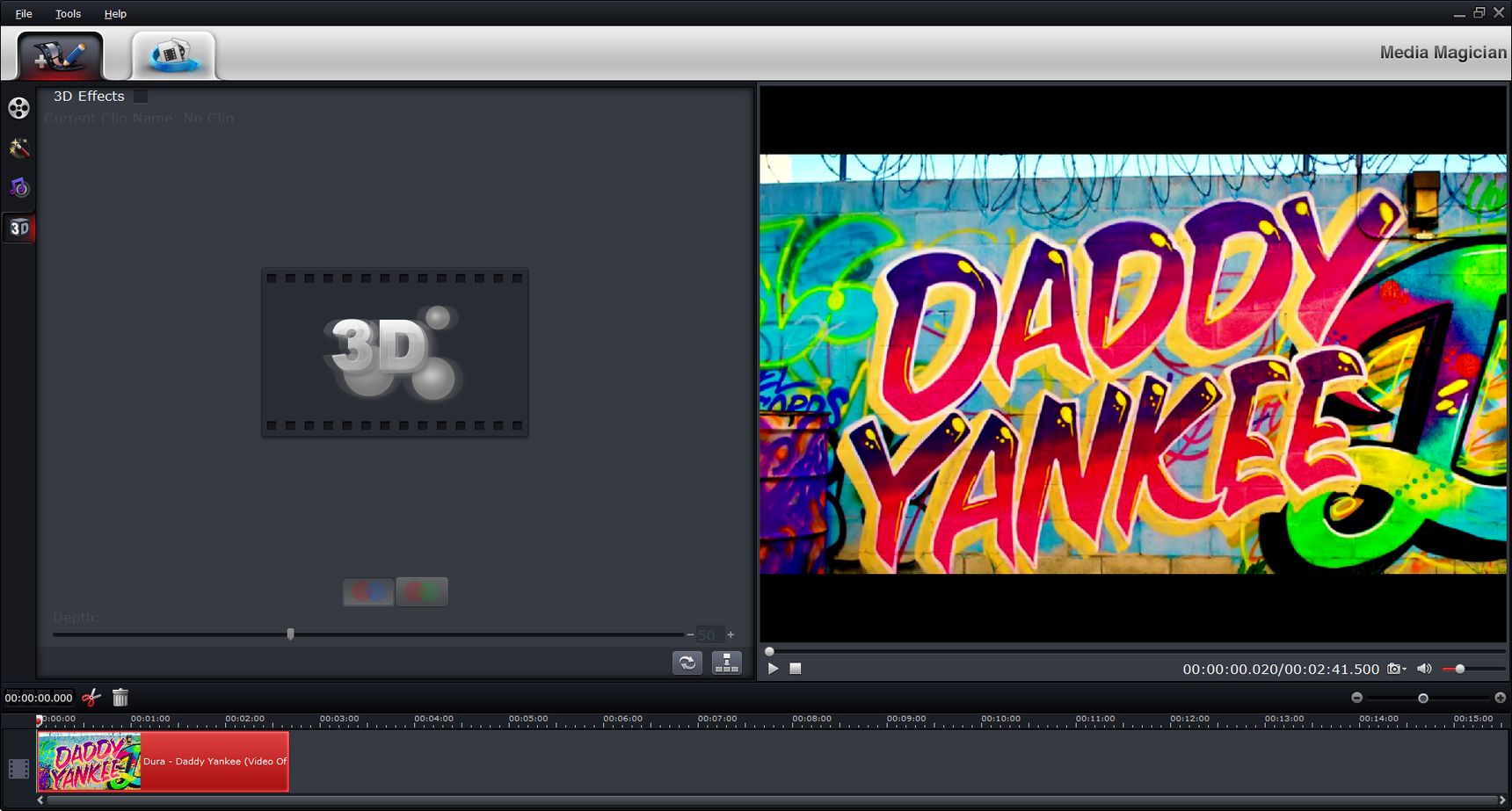
Task: Select the 3D sidebar panel
Action: 18,228
